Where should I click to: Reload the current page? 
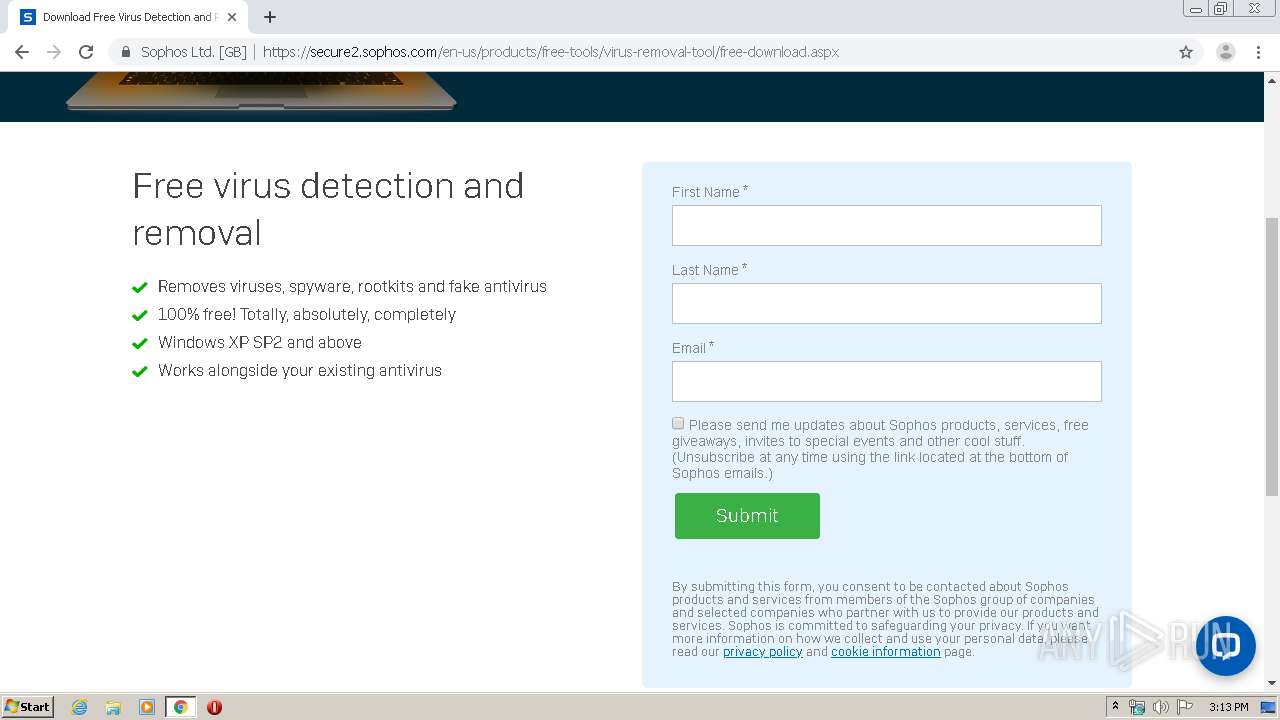(x=86, y=52)
